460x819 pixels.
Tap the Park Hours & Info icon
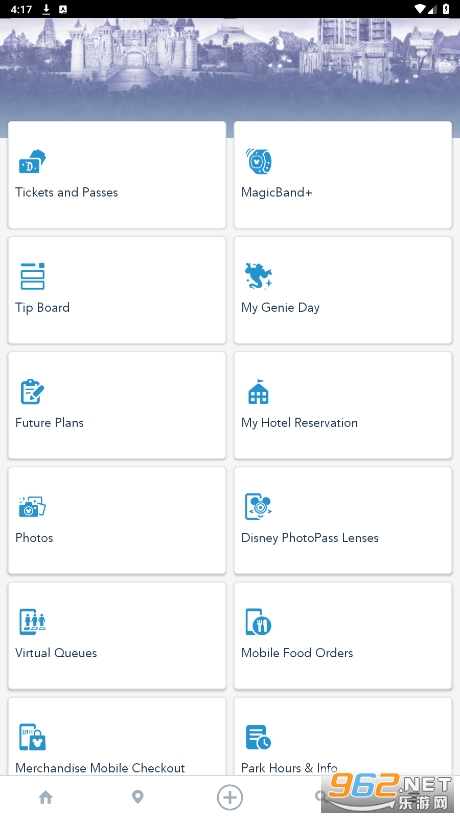(258, 736)
